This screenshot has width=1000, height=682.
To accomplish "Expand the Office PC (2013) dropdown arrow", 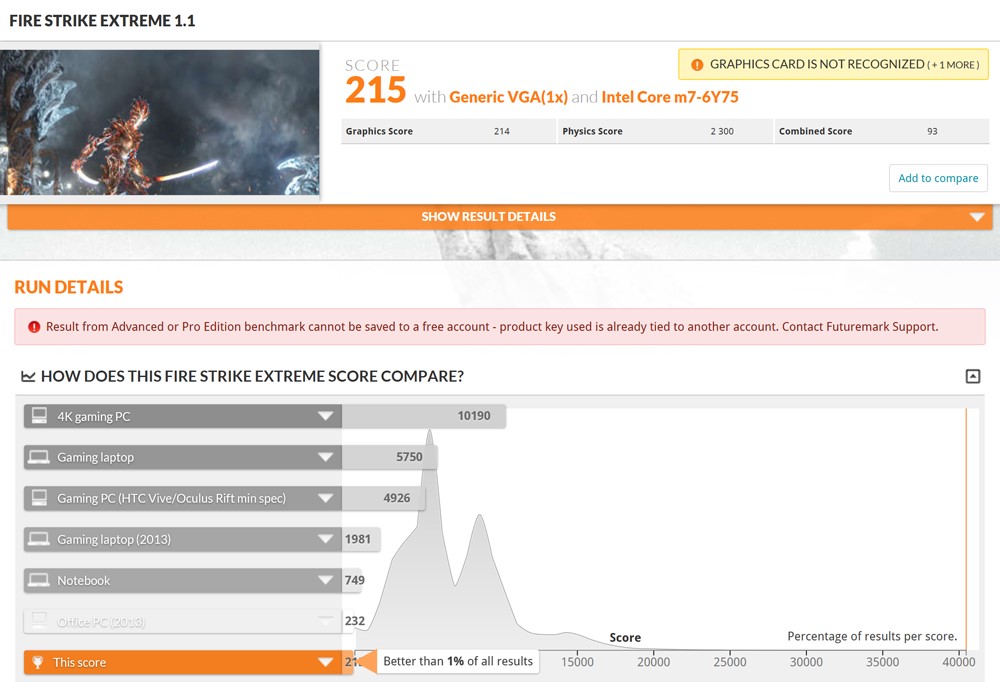I will click(x=325, y=621).
